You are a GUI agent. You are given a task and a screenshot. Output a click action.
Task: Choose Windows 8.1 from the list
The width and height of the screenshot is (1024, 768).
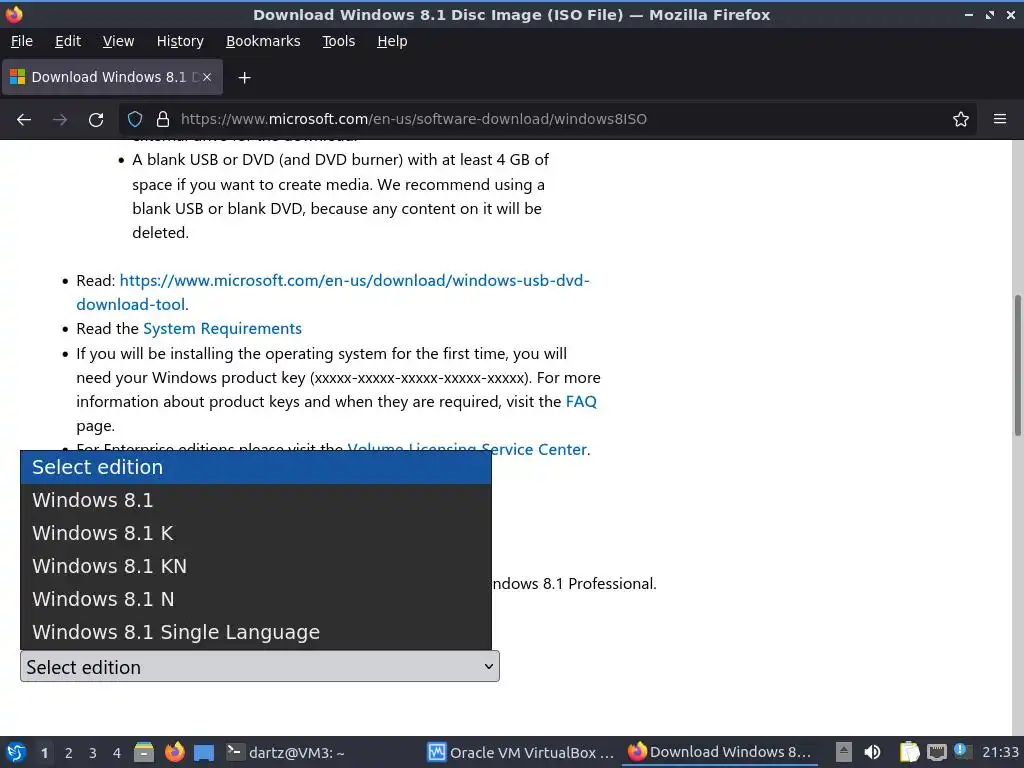[x=256, y=500]
